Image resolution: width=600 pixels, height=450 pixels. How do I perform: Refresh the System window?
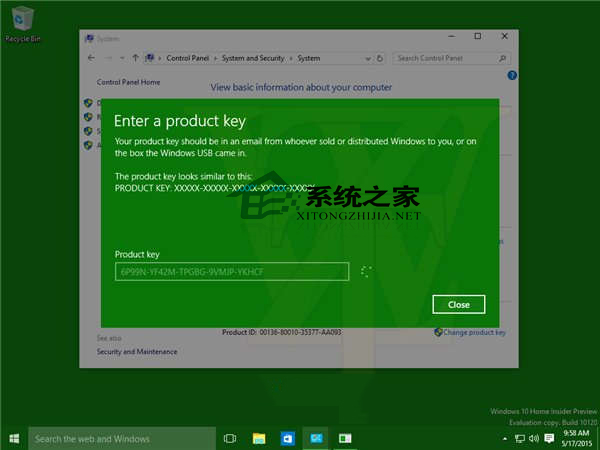pos(380,58)
